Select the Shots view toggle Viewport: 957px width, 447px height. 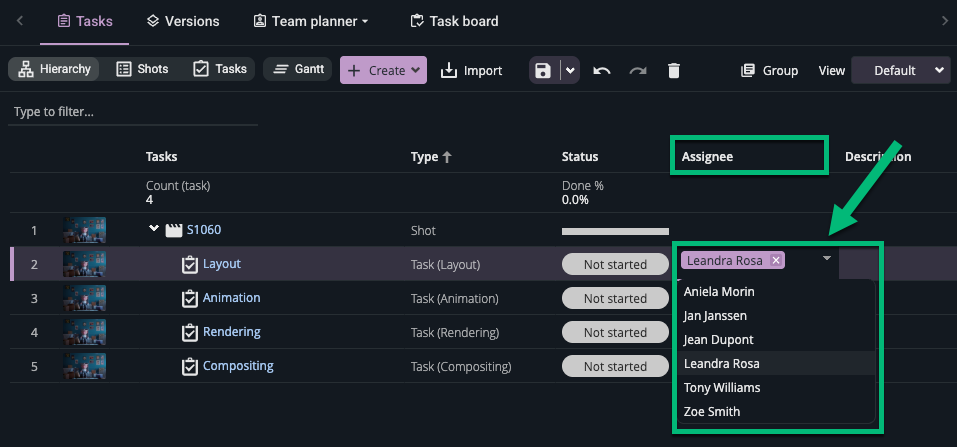(x=142, y=69)
